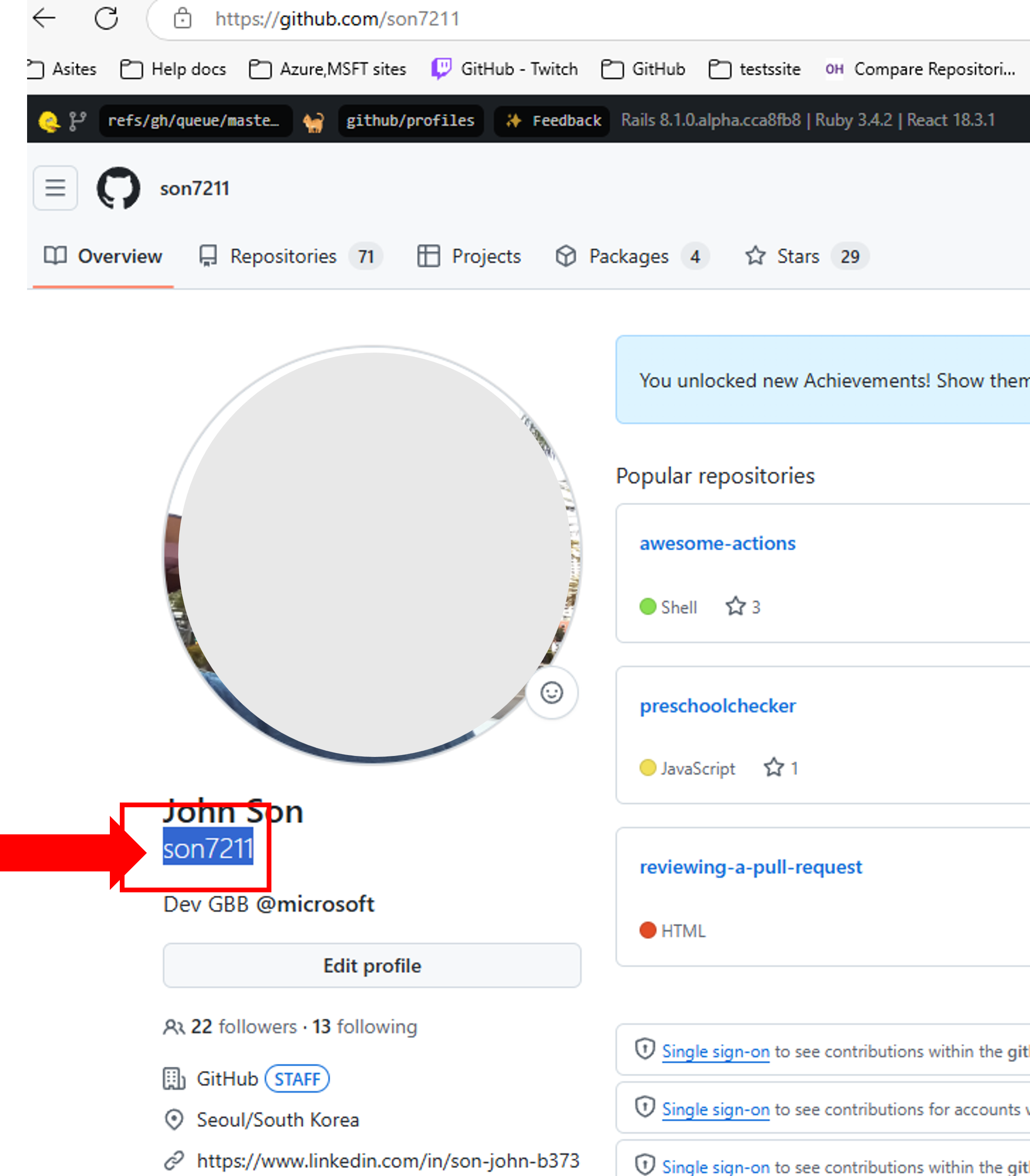Viewport: 1030px width, 1176px height.
Task: Click the star count on awesome-actions
Action: pyautogui.click(x=743, y=607)
